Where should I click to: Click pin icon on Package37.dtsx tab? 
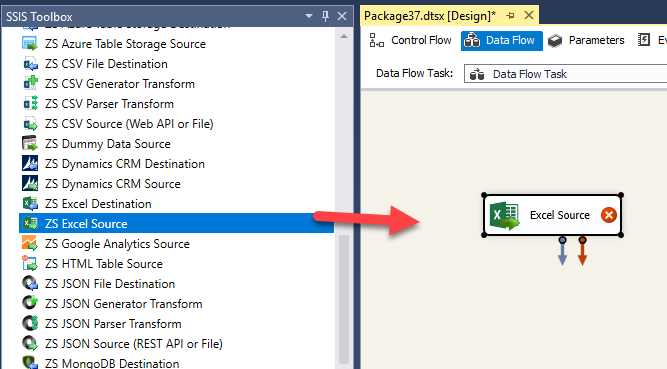tap(510, 16)
